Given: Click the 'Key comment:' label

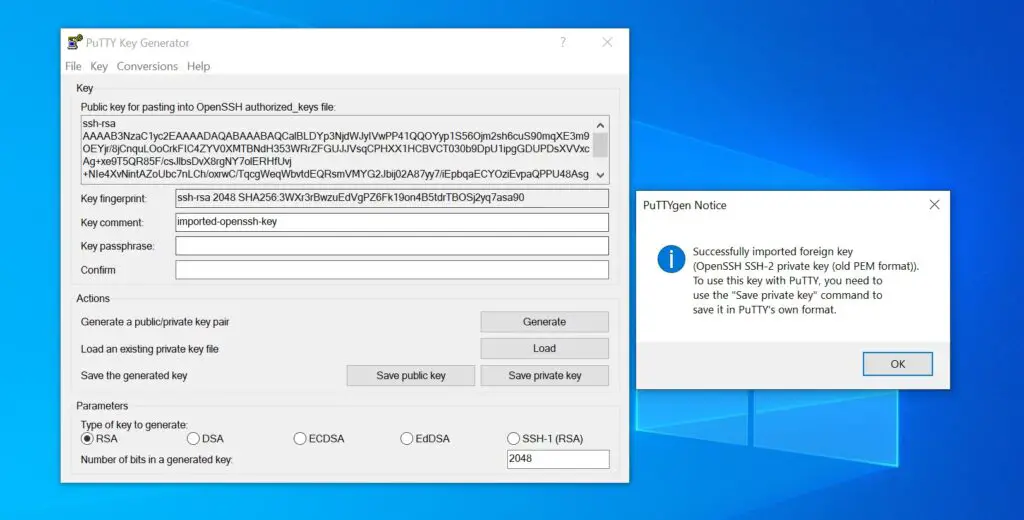Looking at the screenshot, I should 112,223.
